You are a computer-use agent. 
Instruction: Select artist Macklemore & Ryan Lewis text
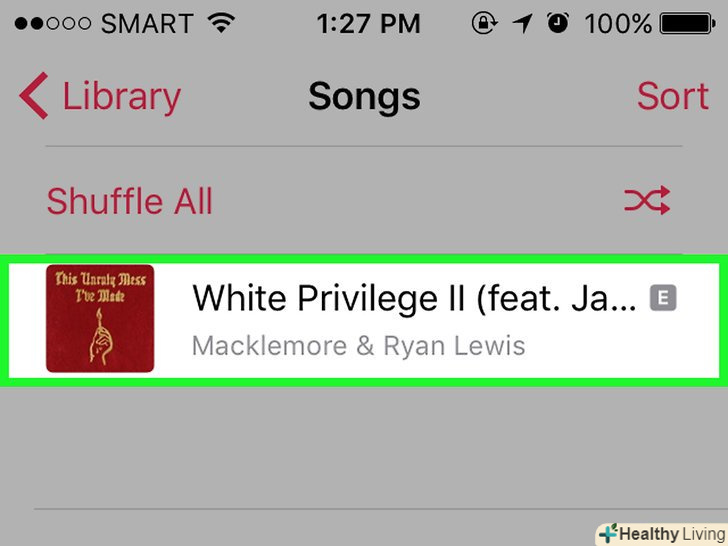tap(358, 346)
